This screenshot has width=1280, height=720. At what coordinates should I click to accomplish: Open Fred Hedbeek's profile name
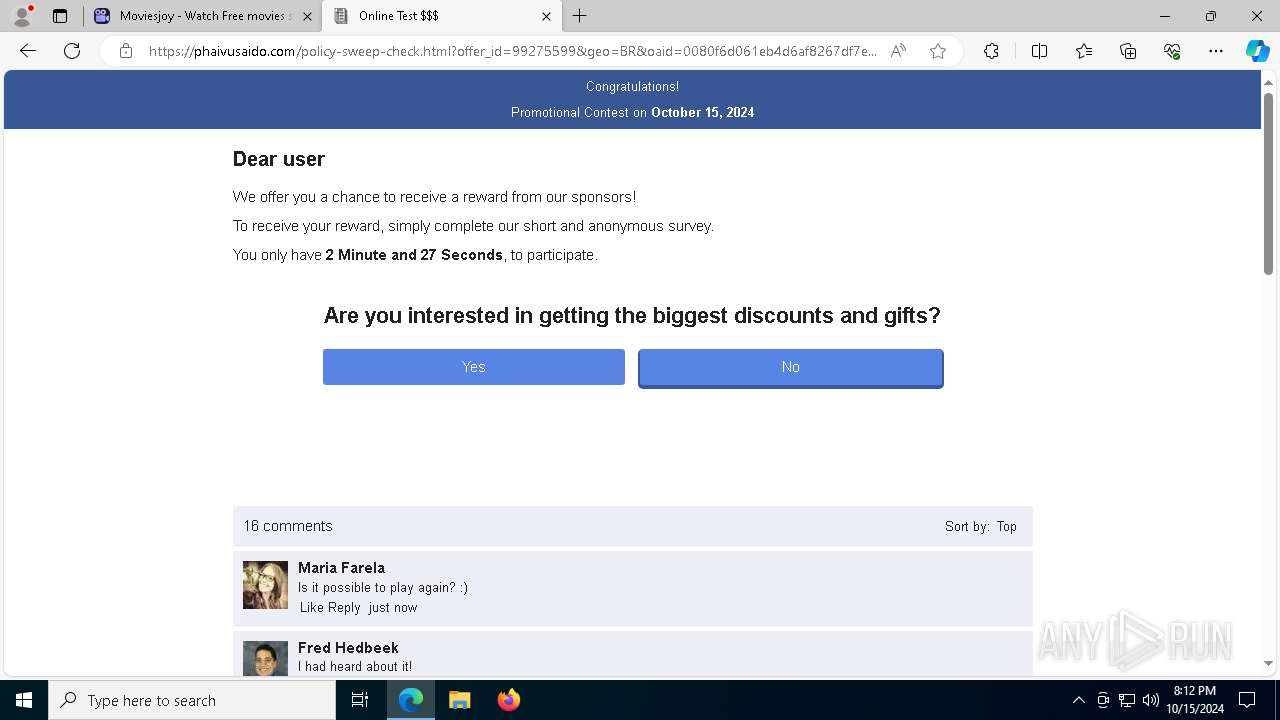click(348, 647)
